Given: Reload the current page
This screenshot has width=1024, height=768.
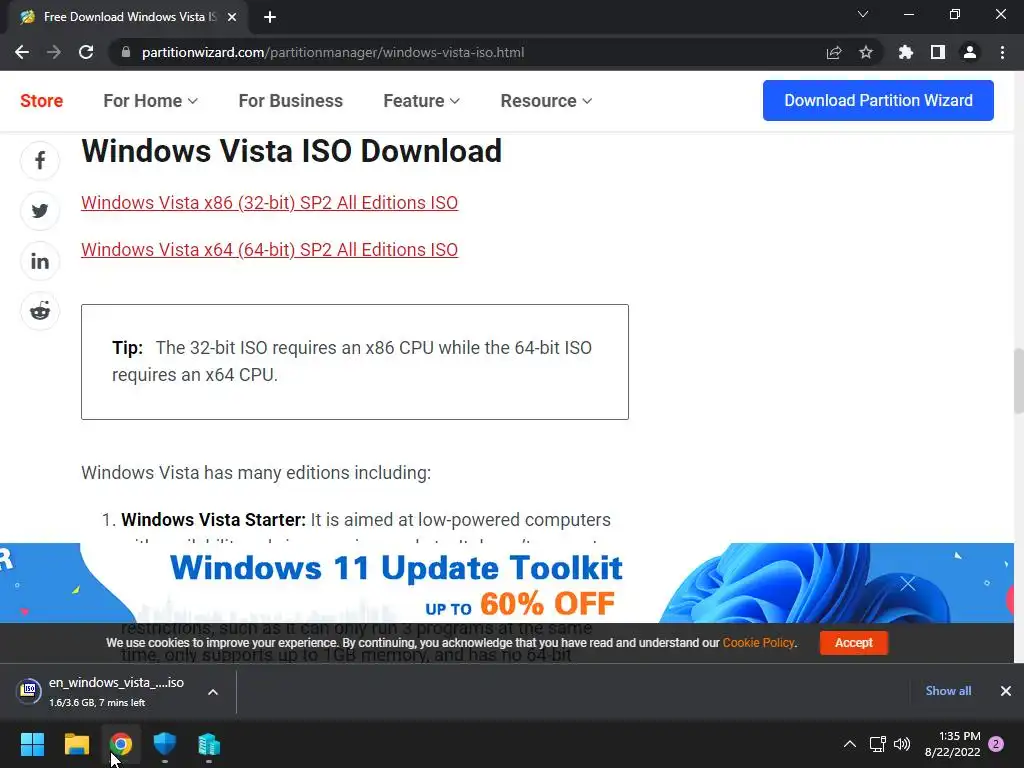Looking at the screenshot, I should pos(86,52).
